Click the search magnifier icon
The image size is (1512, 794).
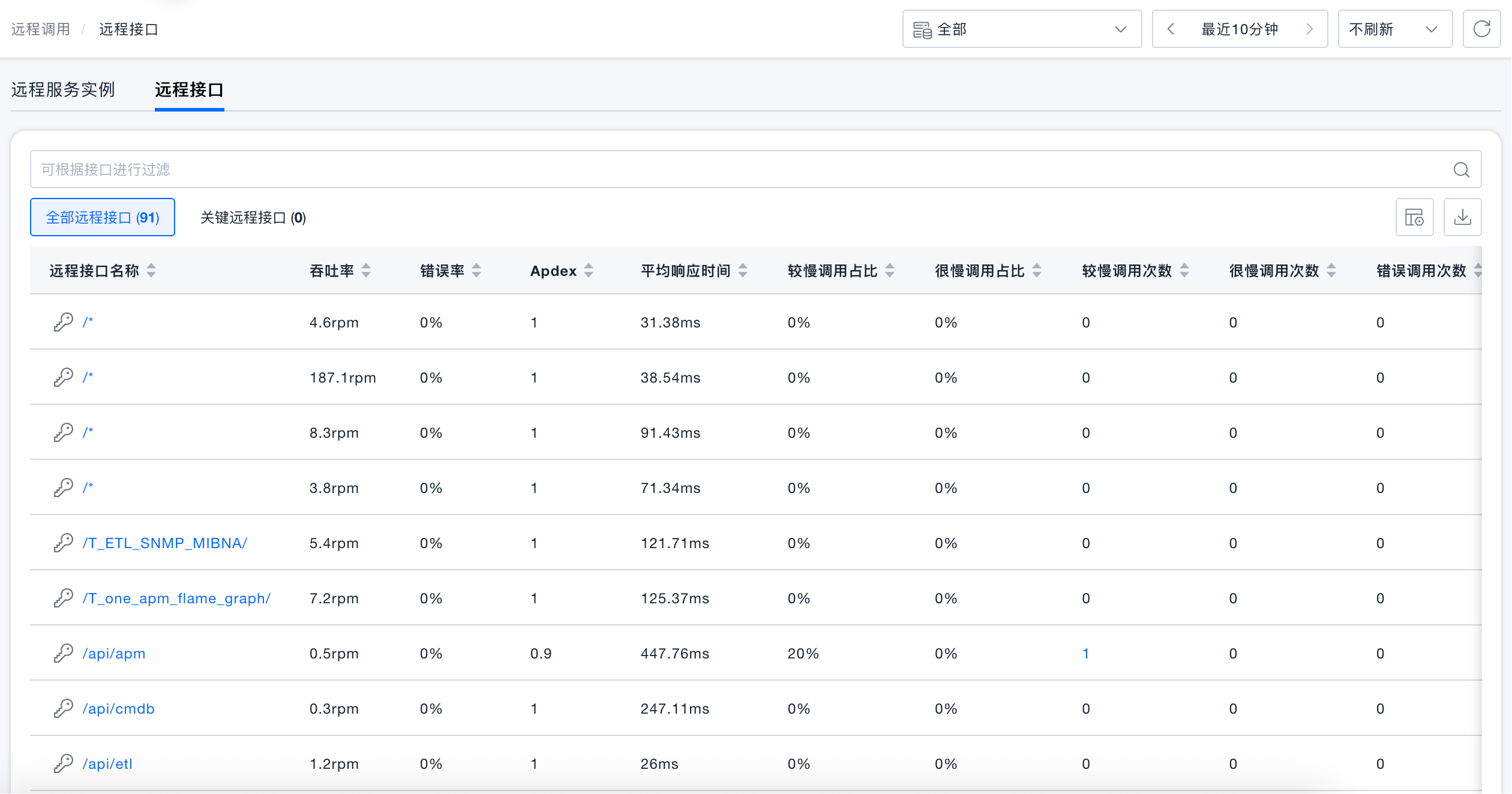click(x=1462, y=170)
